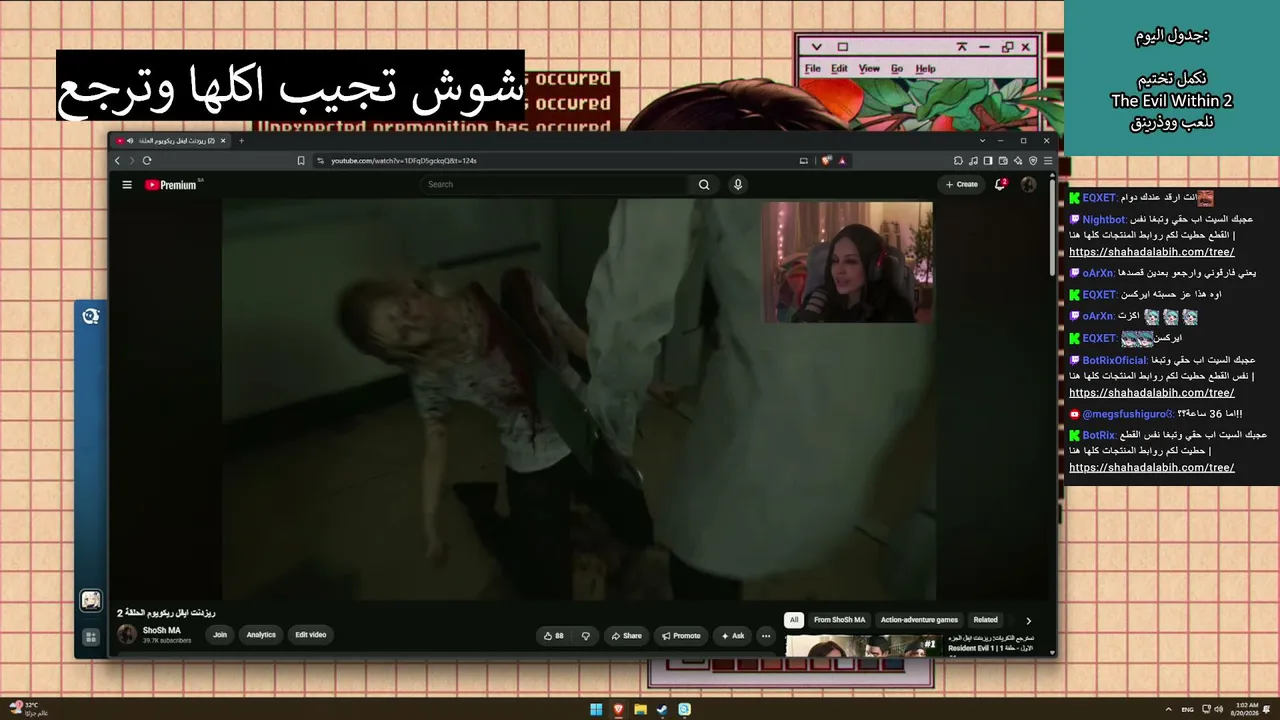This screenshot has width=1280, height=720.
Task: Click inside the YouTube search field
Action: point(555,185)
